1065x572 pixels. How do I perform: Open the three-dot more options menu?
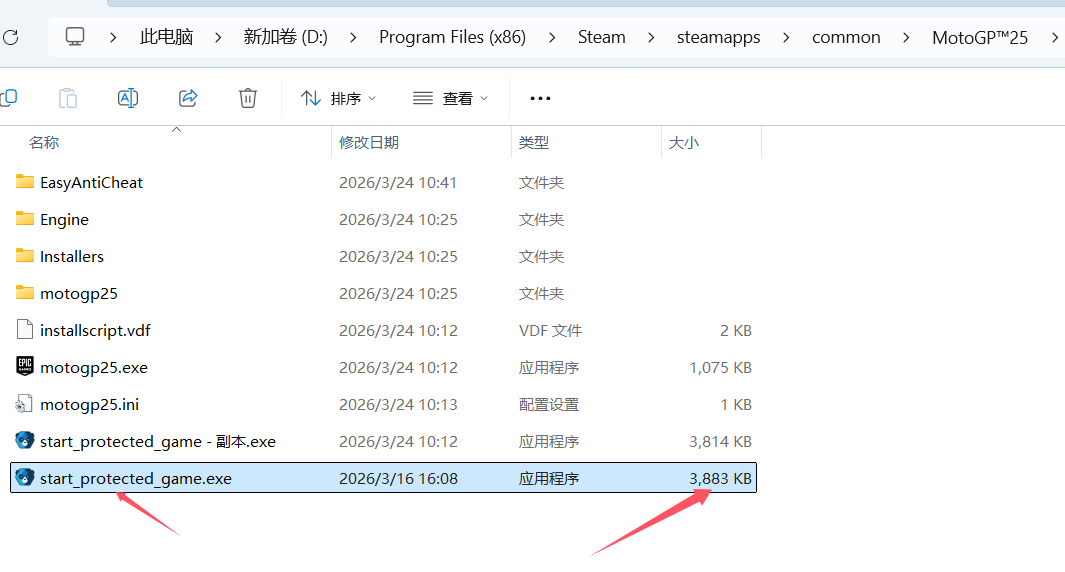(540, 98)
